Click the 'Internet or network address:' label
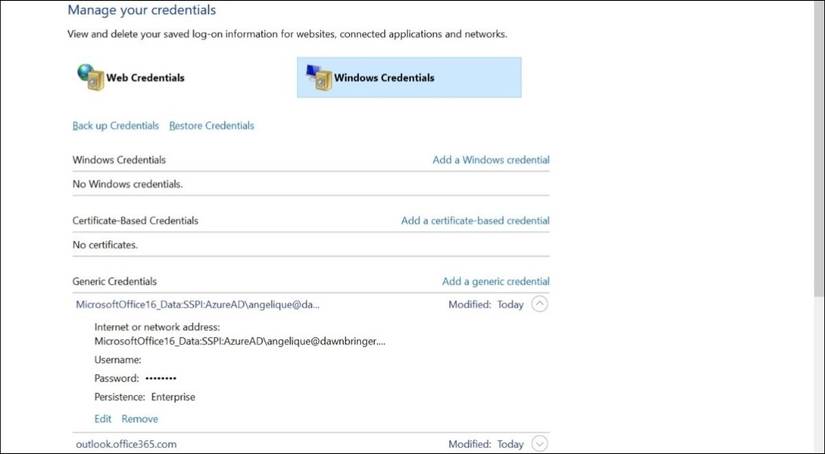 point(157,327)
